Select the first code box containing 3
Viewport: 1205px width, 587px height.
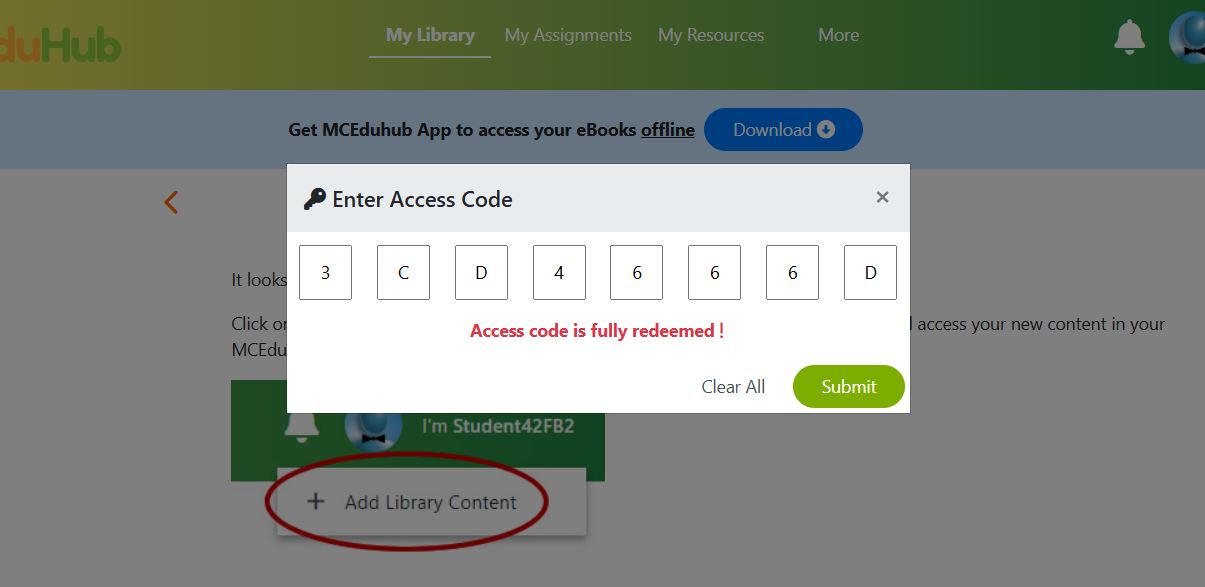(x=325, y=272)
